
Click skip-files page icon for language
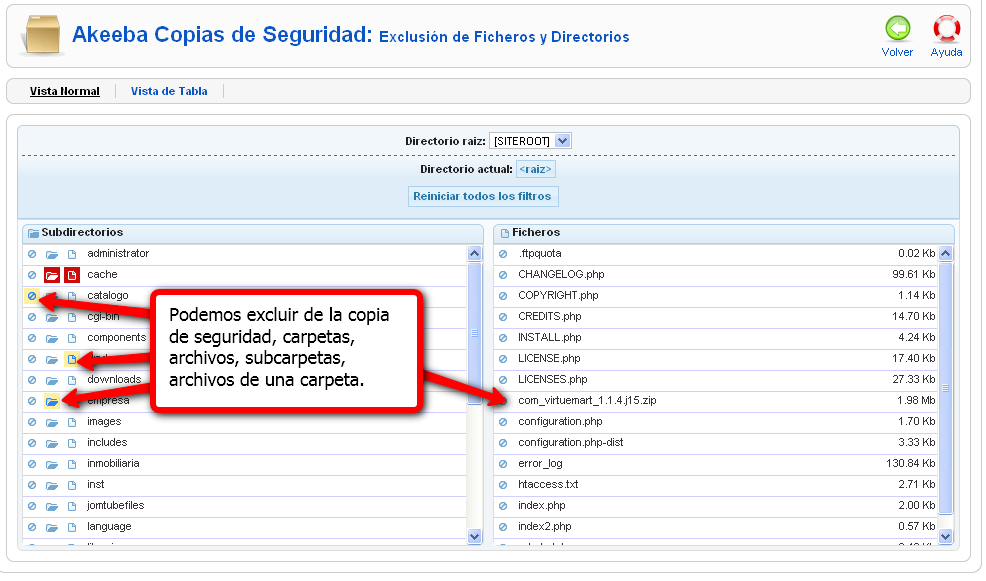tap(72, 528)
